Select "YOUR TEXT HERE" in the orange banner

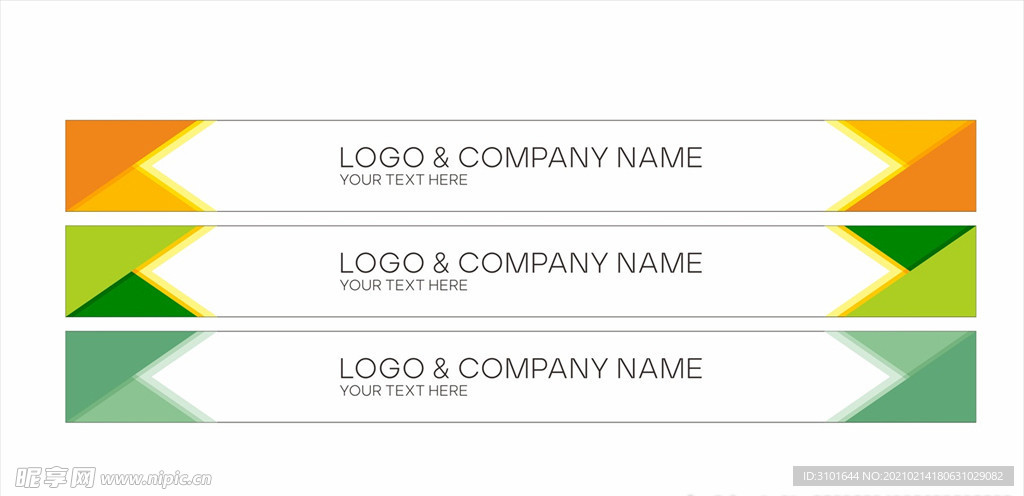point(404,180)
